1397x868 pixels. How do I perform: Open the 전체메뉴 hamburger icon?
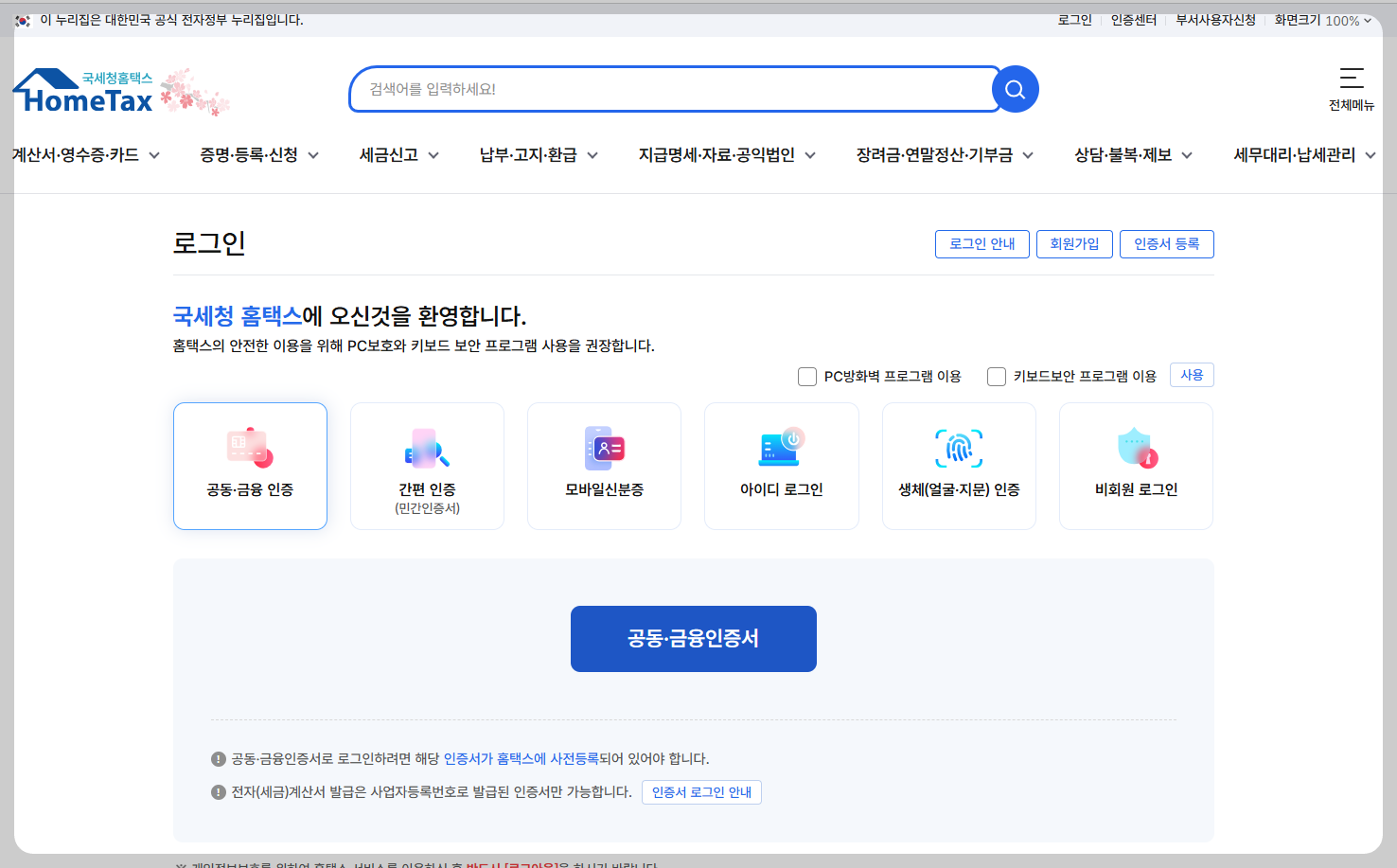coord(1352,78)
